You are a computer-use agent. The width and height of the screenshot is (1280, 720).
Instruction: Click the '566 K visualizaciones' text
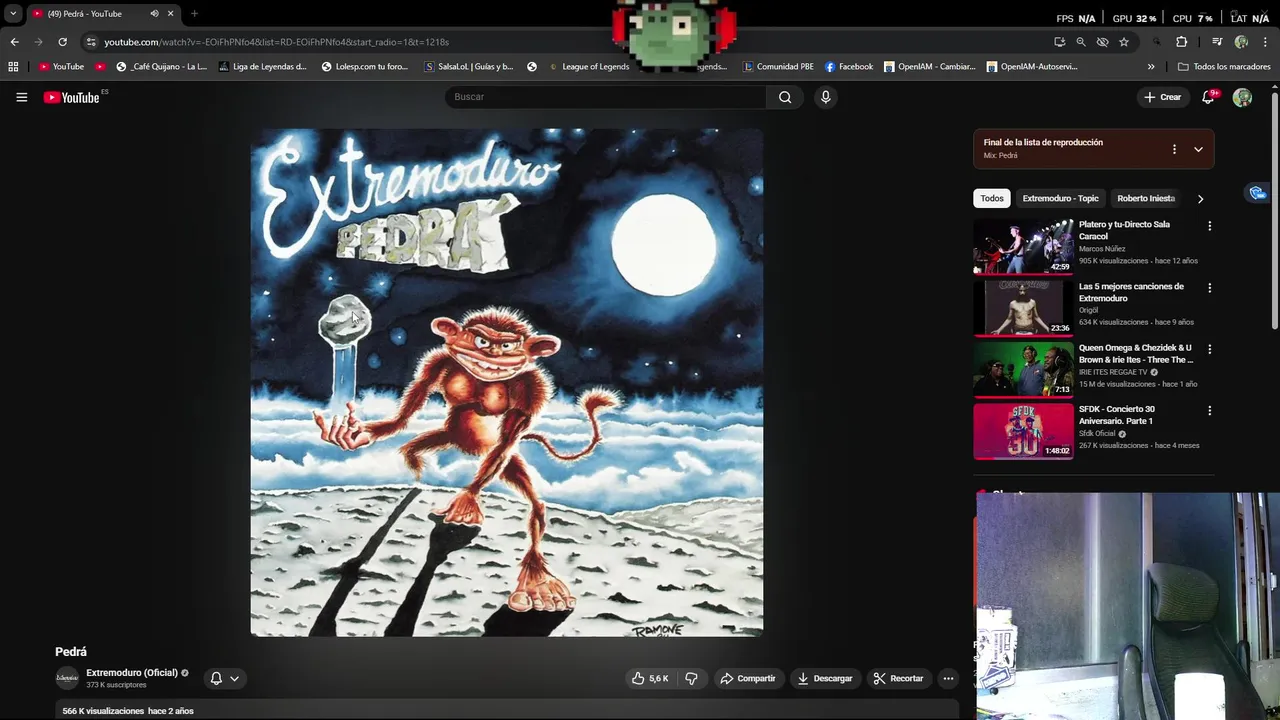tap(103, 711)
